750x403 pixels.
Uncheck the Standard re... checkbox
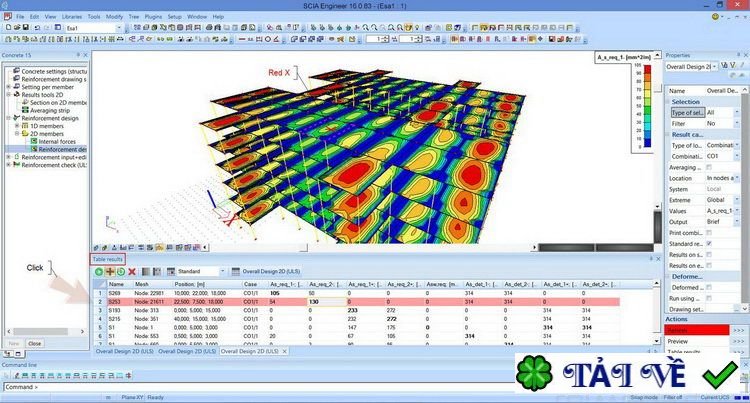[709, 244]
